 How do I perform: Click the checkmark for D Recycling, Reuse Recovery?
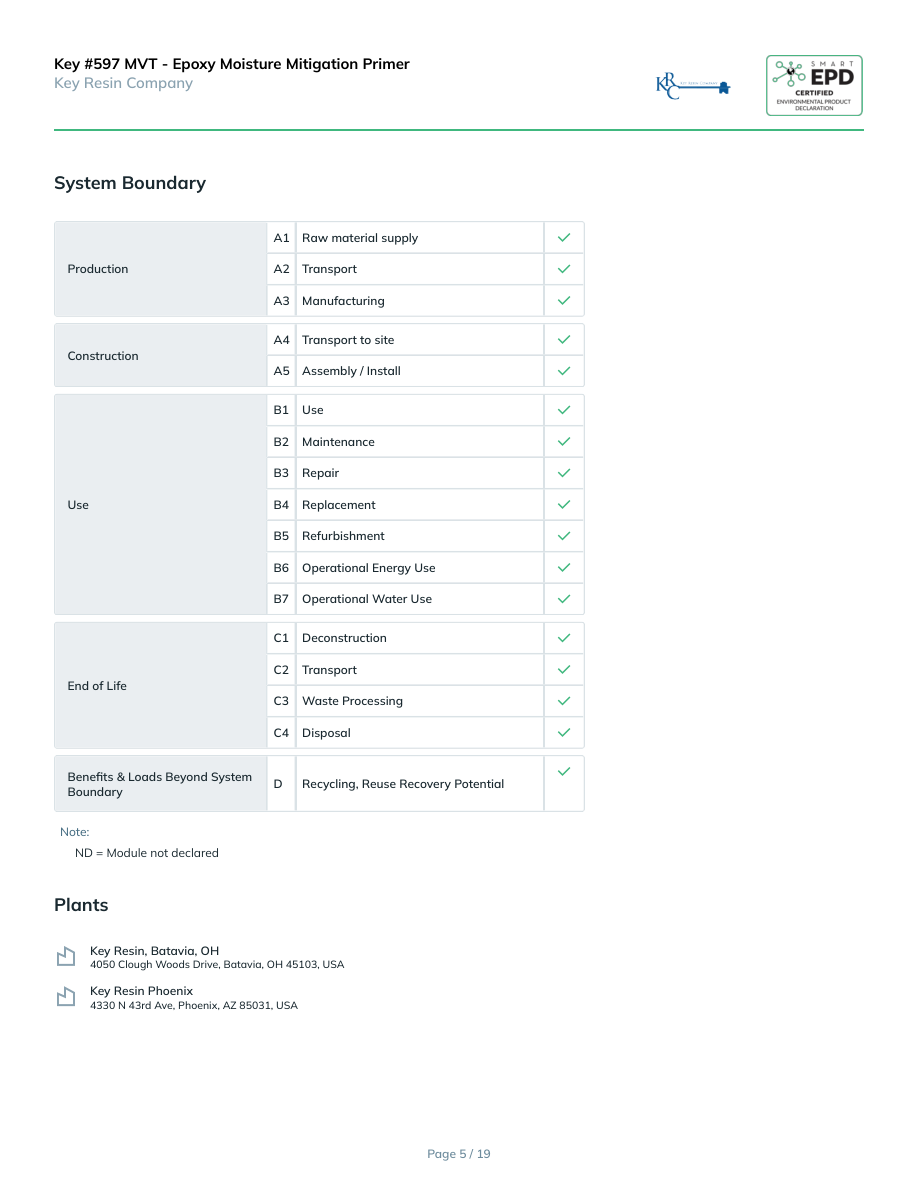[x=564, y=771]
